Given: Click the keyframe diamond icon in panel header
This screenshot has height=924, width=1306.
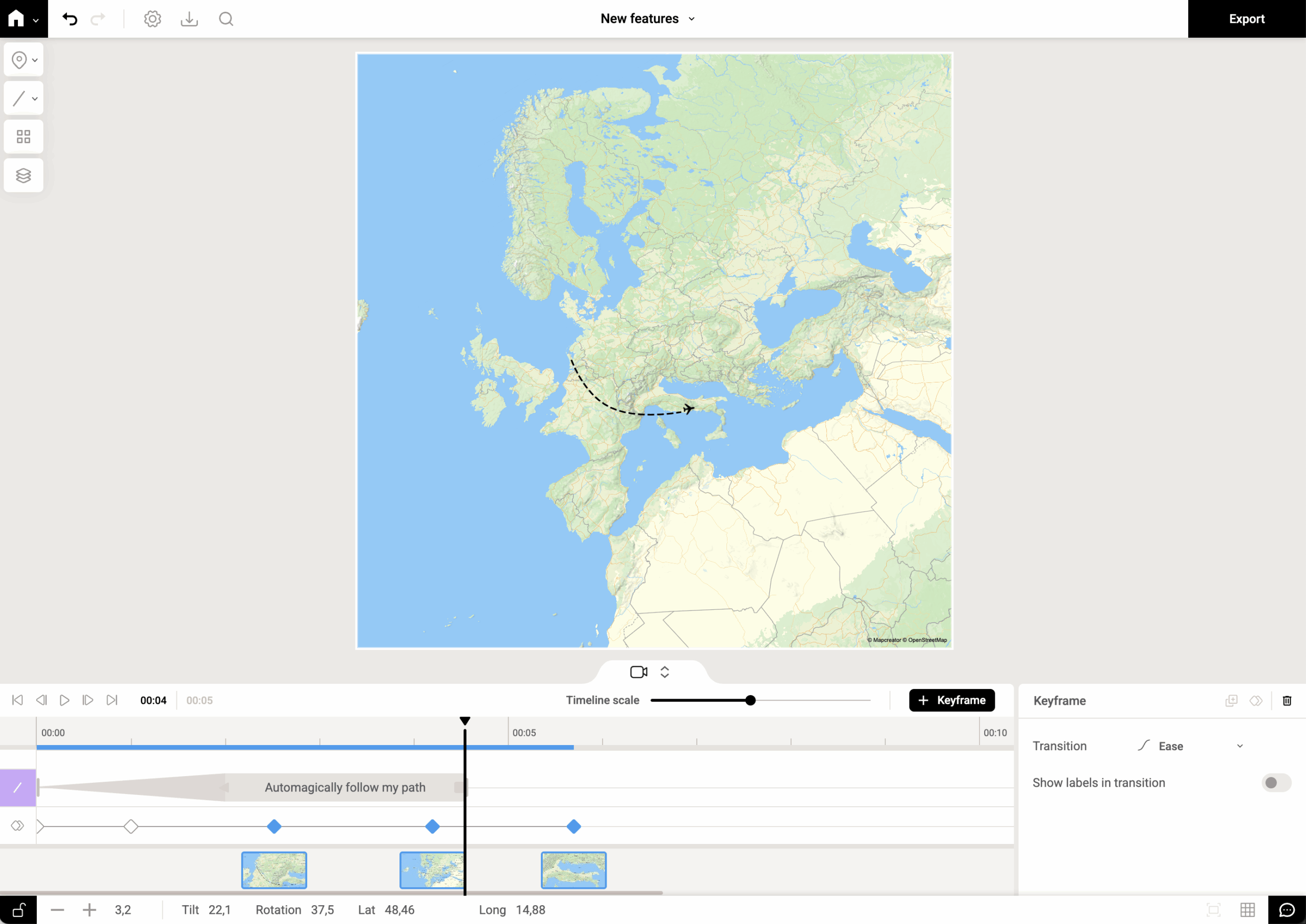Looking at the screenshot, I should pyautogui.click(x=1256, y=701).
